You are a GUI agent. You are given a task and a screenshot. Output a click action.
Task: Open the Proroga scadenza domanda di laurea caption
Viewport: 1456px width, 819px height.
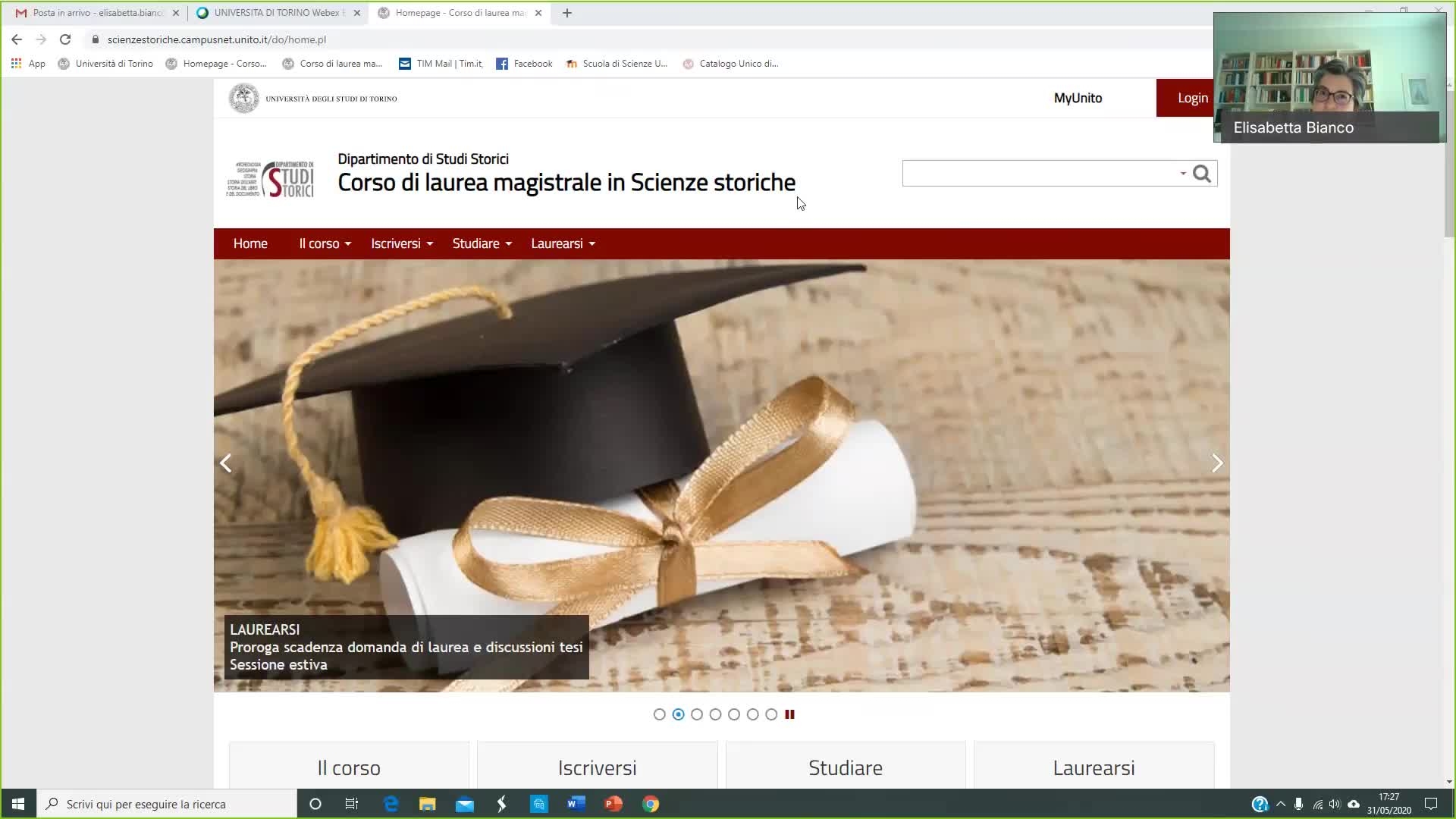pyautogui.click(x=406, y=647)
